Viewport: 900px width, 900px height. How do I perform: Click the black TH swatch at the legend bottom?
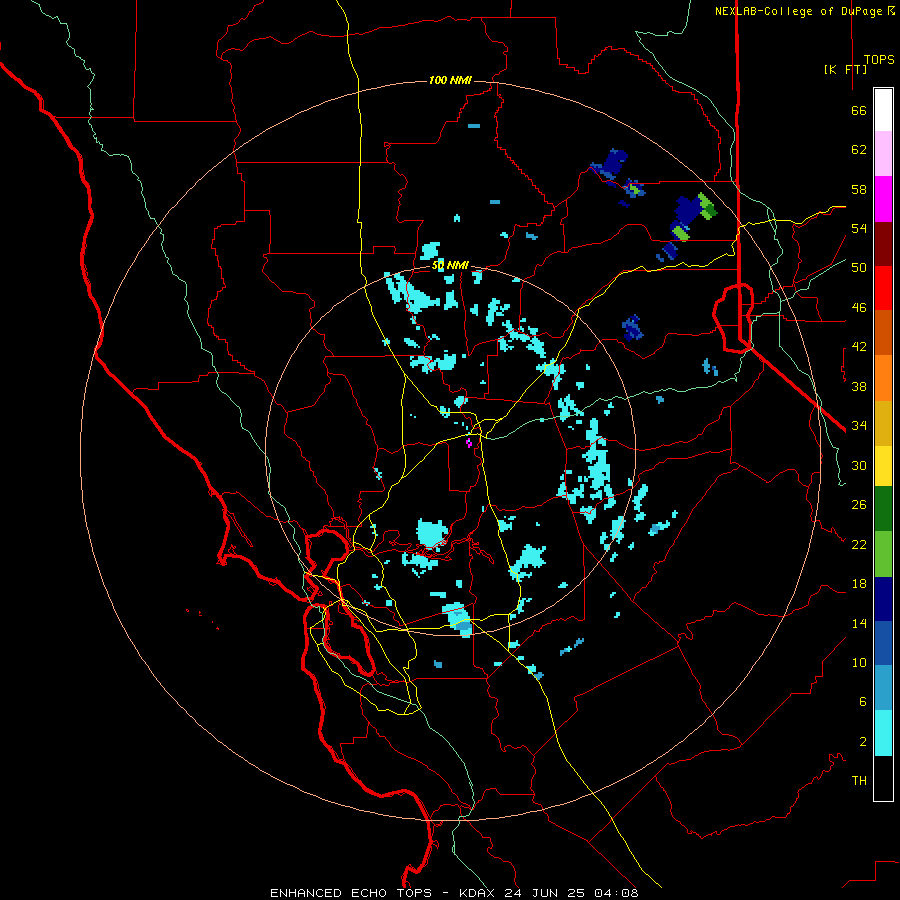tap(883, 778)
